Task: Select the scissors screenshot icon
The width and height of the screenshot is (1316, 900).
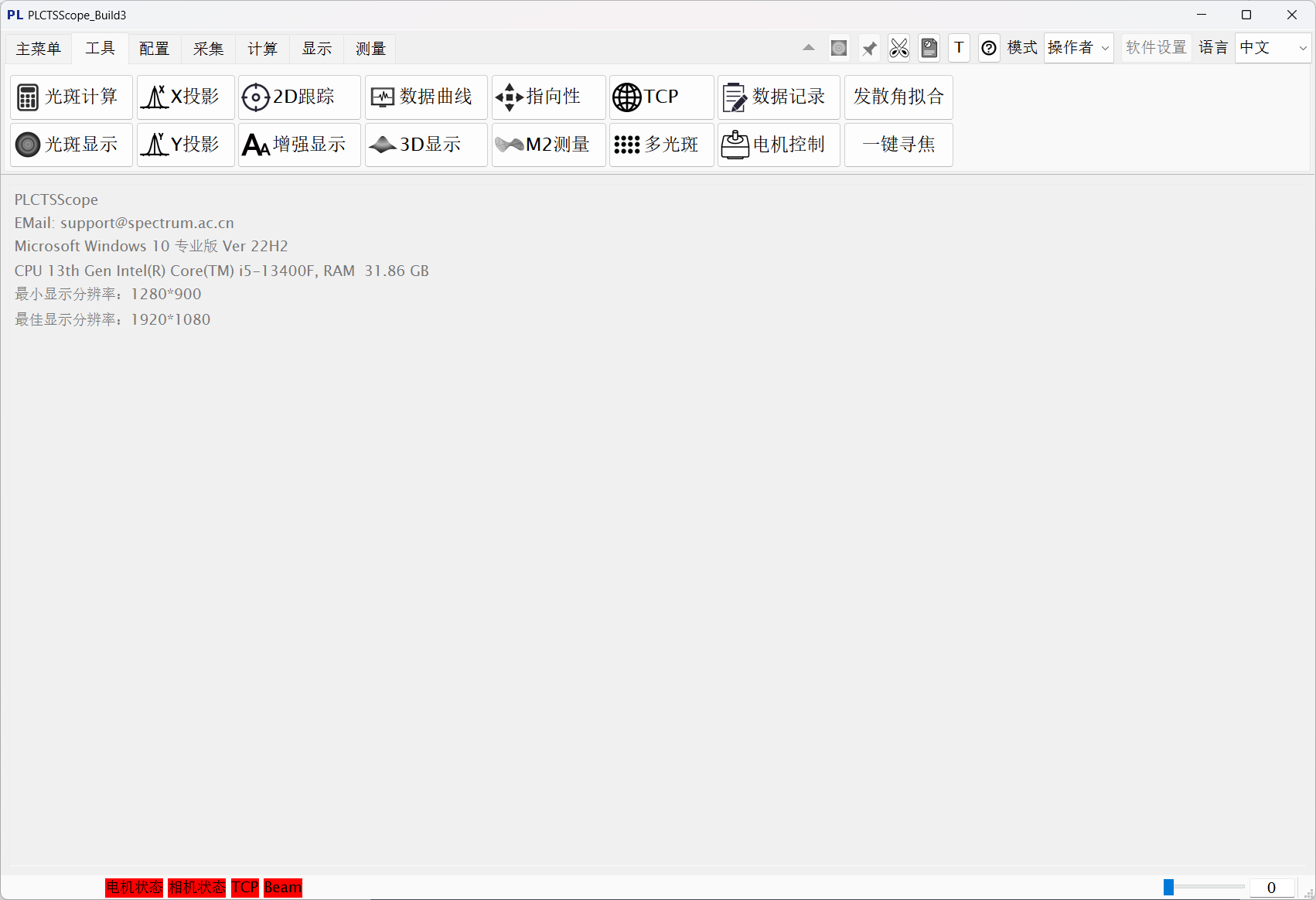Action: click(x=898, y=48)
